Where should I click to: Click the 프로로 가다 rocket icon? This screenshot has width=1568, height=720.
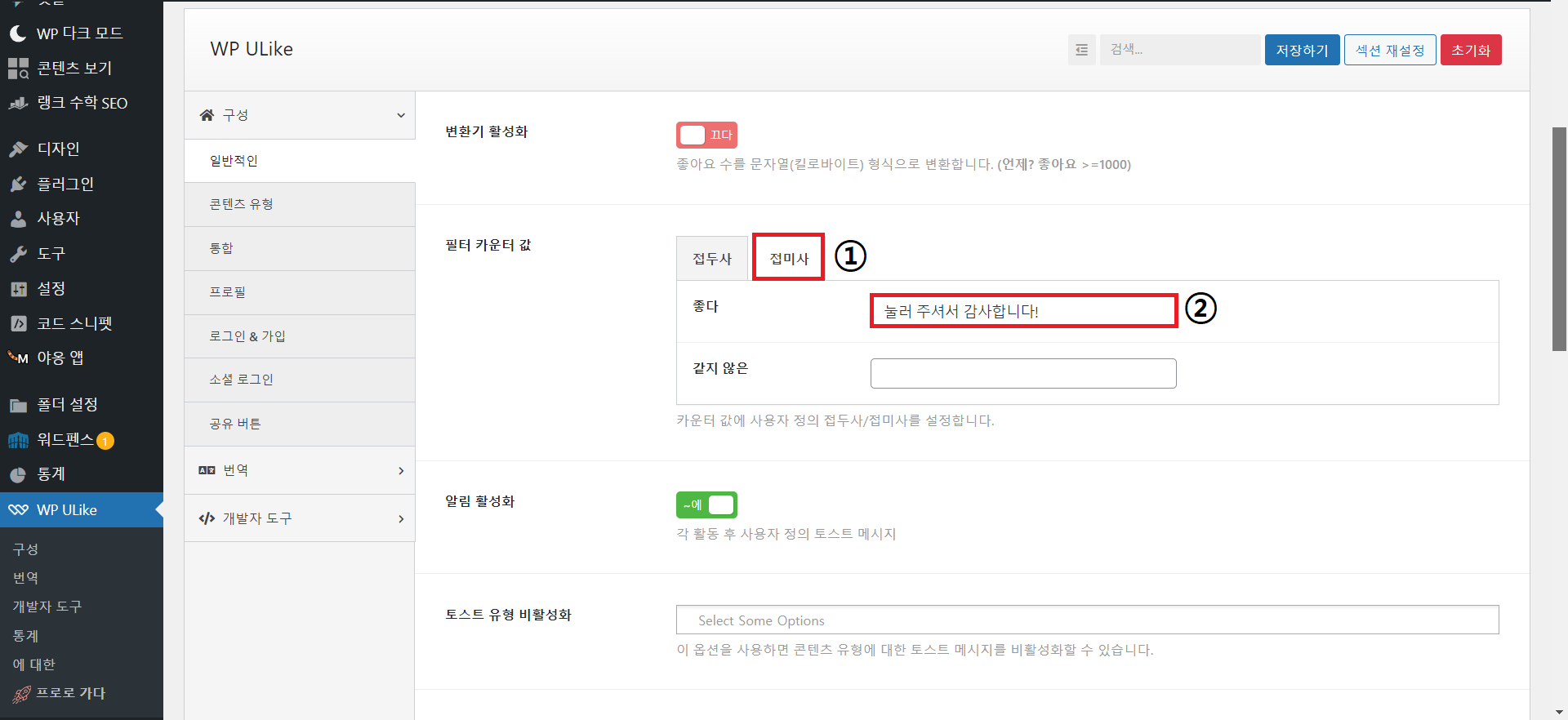click(21, 694)
